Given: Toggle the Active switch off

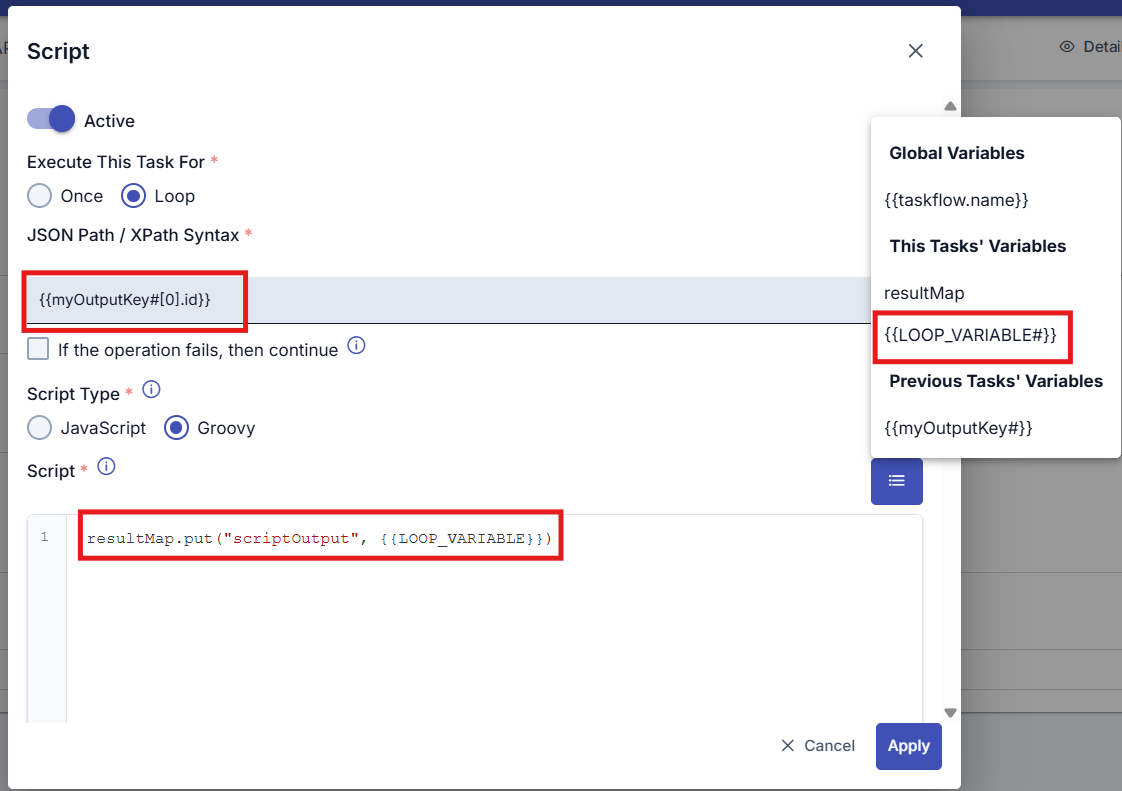Looking at the screenshot, I should (52, 119).
